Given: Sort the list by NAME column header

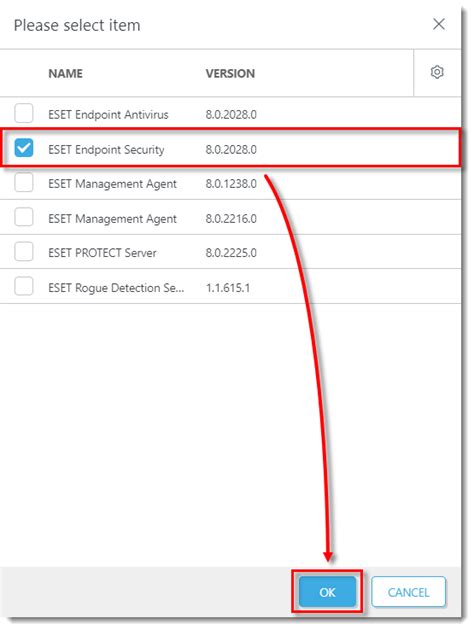Looking at the screenshot, I should tap(65, 74).
